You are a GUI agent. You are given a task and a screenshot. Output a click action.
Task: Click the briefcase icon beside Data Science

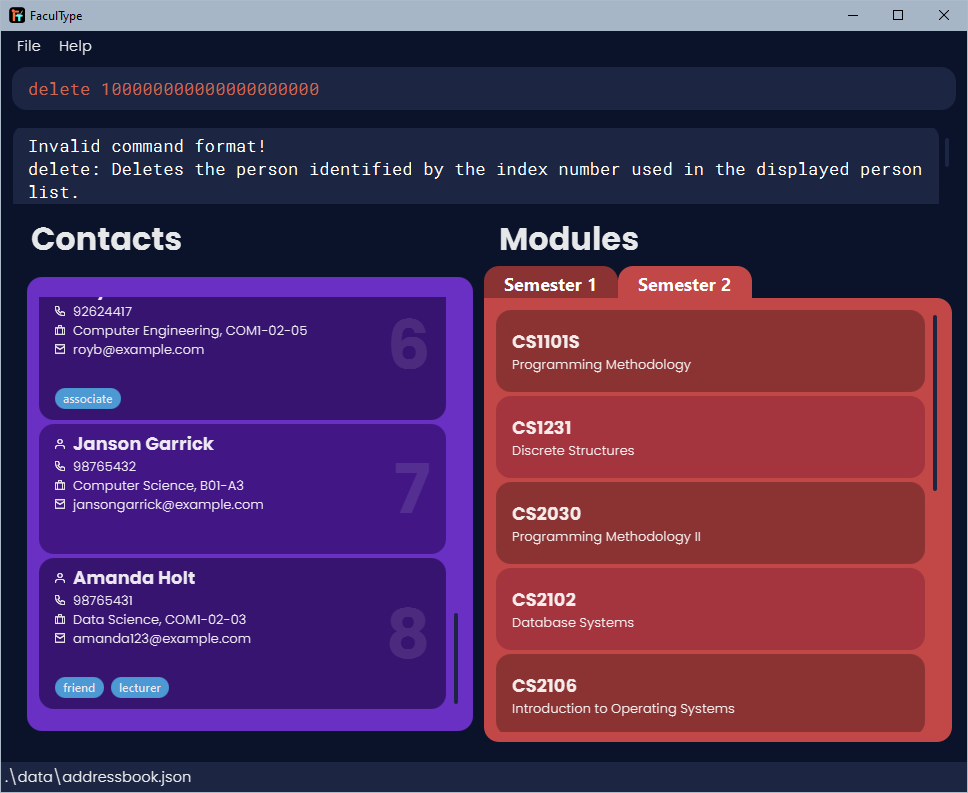click(x=60, y=619)
